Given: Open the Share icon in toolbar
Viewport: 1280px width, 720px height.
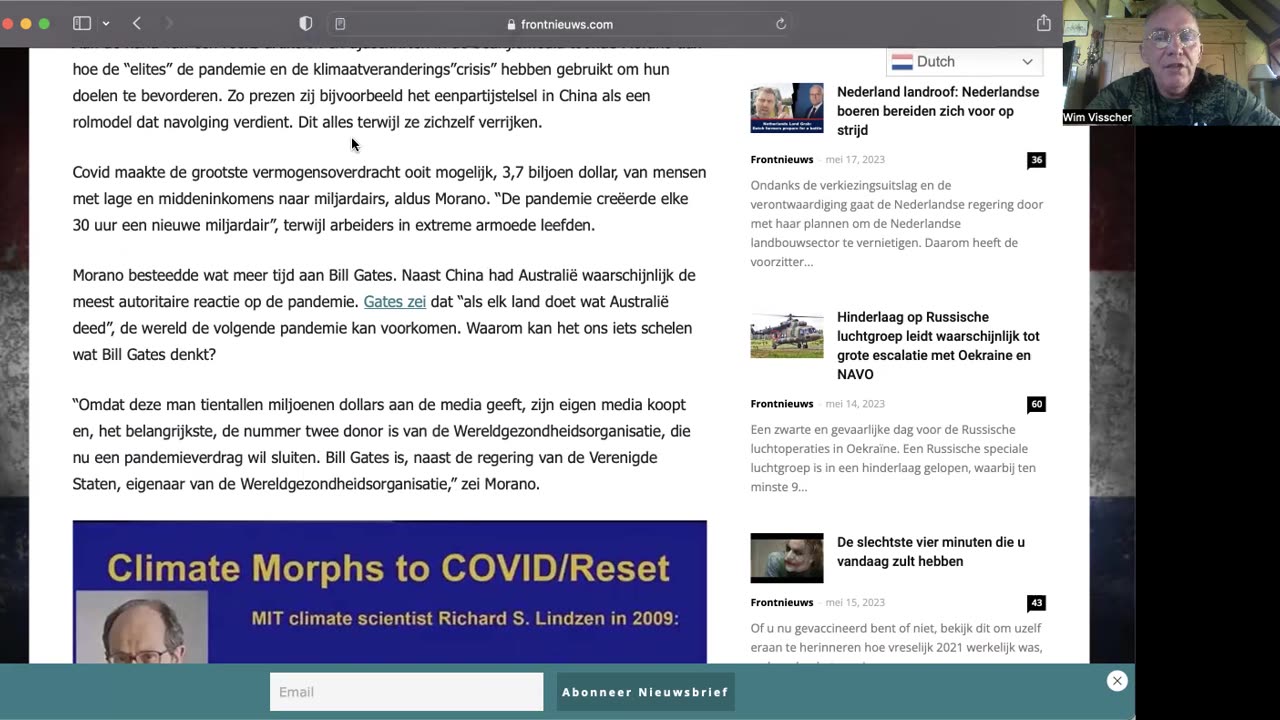Looking at the screenshot, I should point(1044,23).
